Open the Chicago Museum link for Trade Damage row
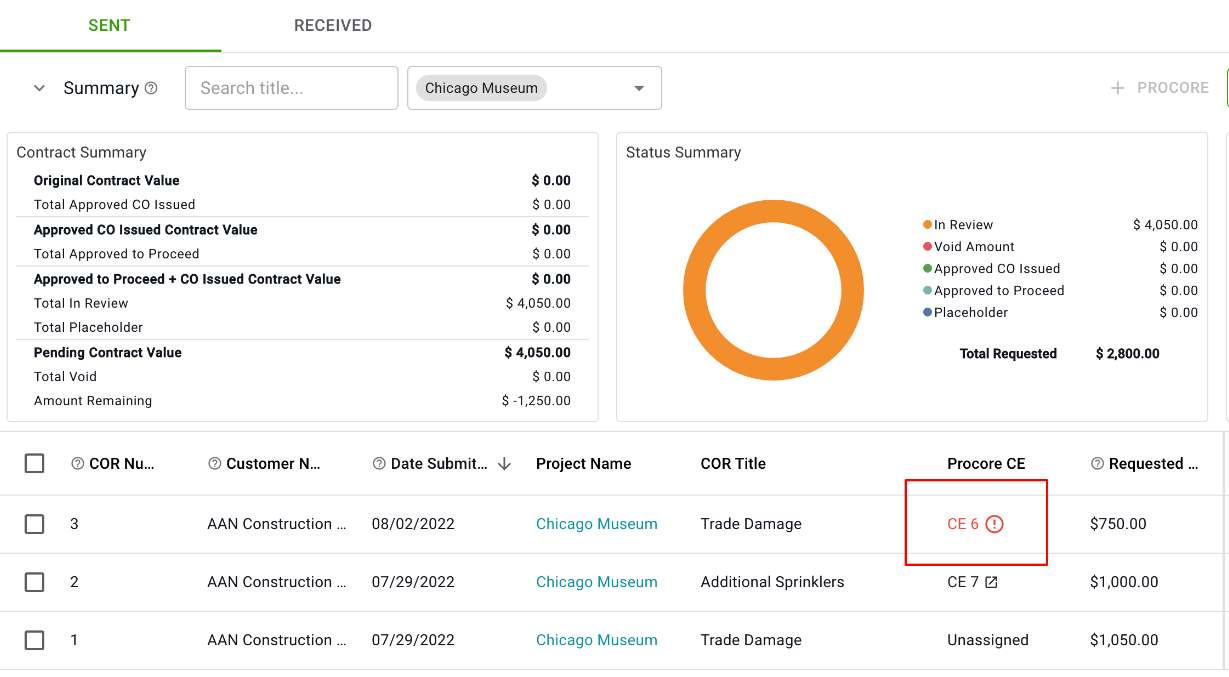This screenshot has width=1229, height=677. pyautogui.click(x=596, y=523)
